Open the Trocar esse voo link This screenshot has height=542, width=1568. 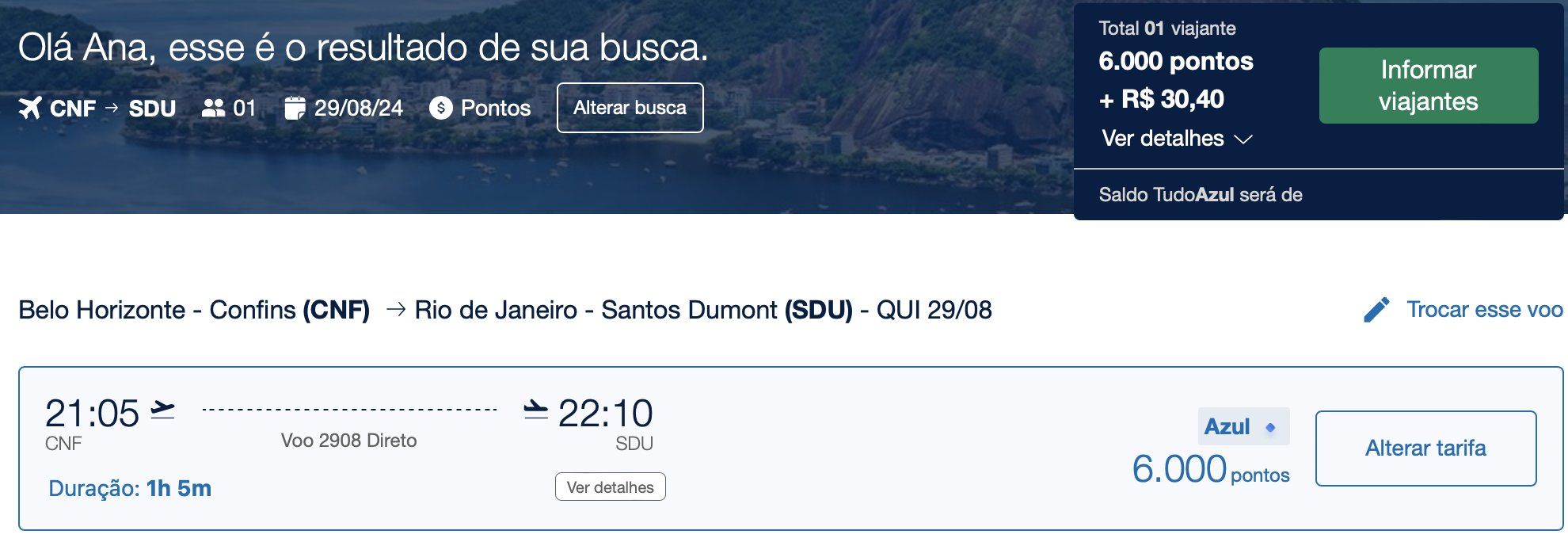pos(1484,309)
